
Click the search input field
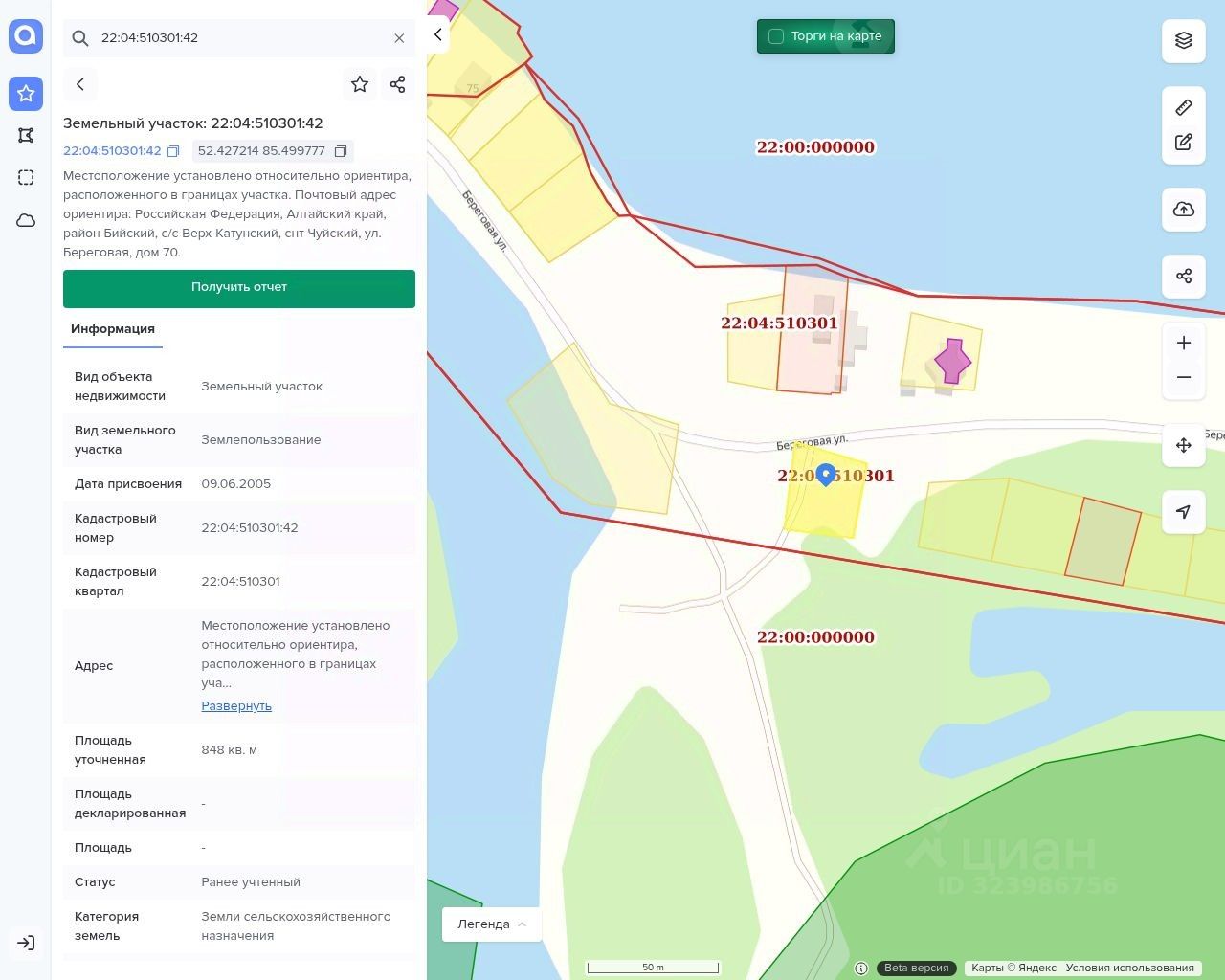pos(239,38)
